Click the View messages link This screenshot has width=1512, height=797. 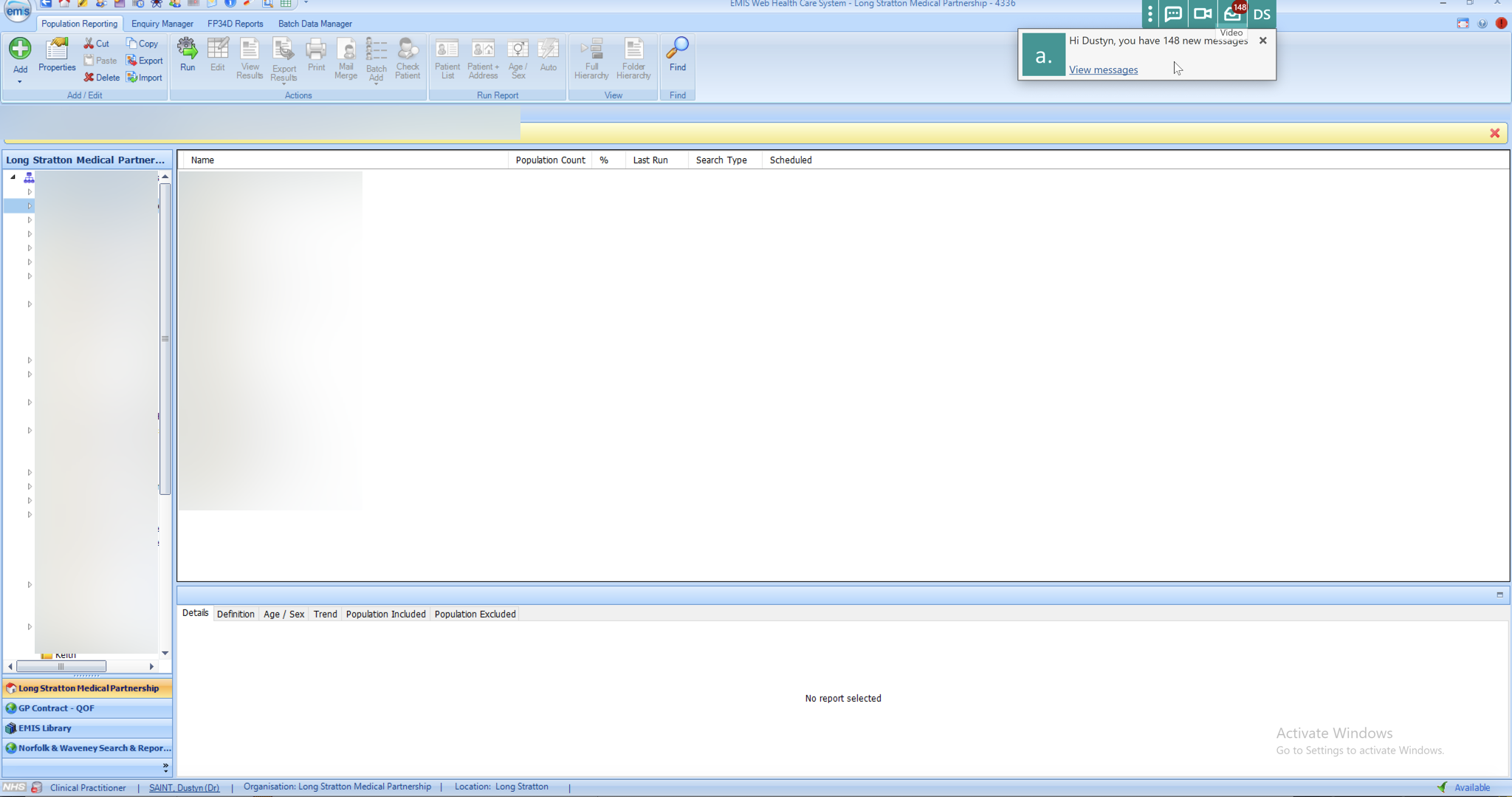point(1103,70)
